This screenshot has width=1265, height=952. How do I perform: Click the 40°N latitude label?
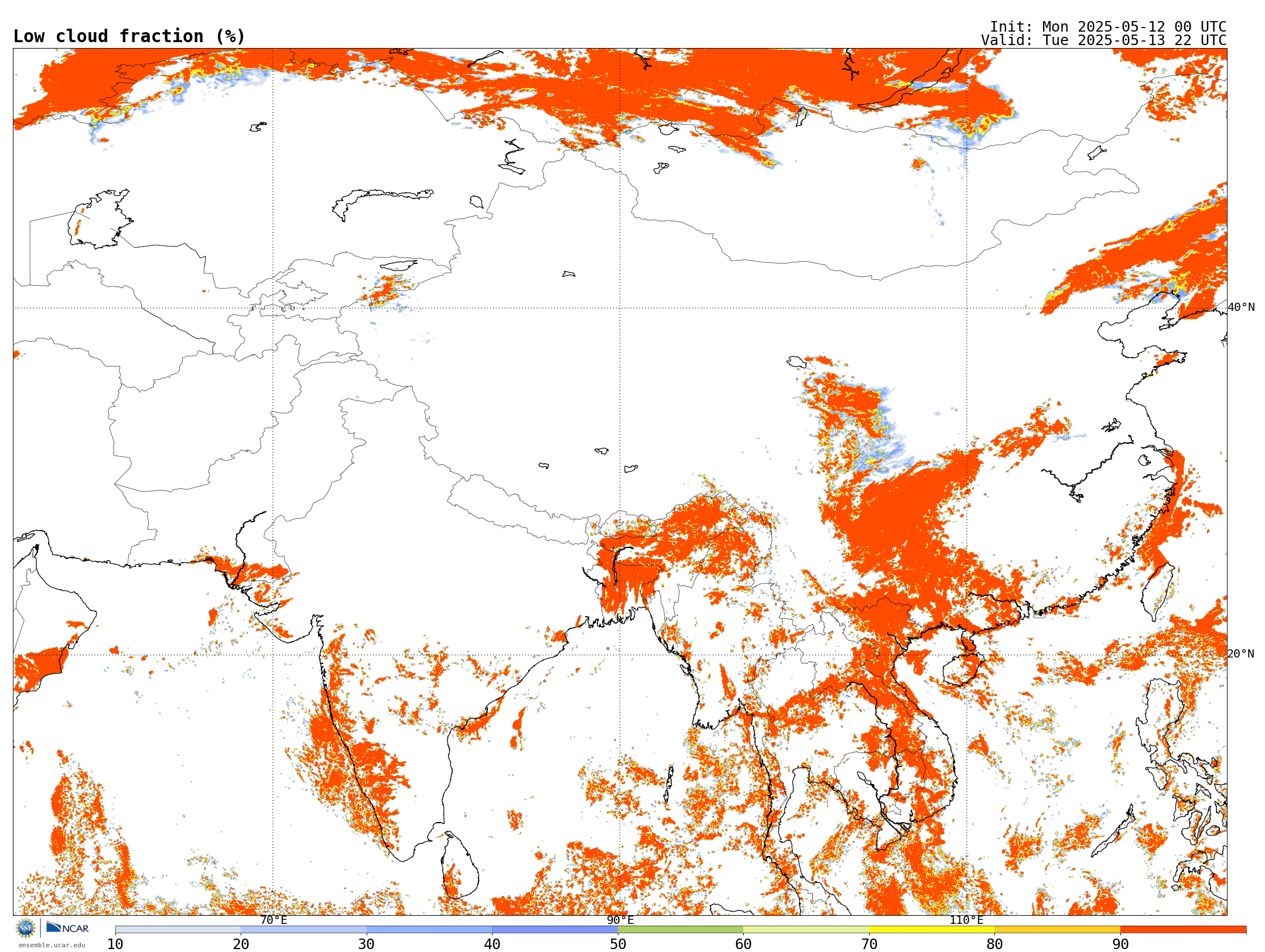pyautogui.click(x=1241, y=307)
